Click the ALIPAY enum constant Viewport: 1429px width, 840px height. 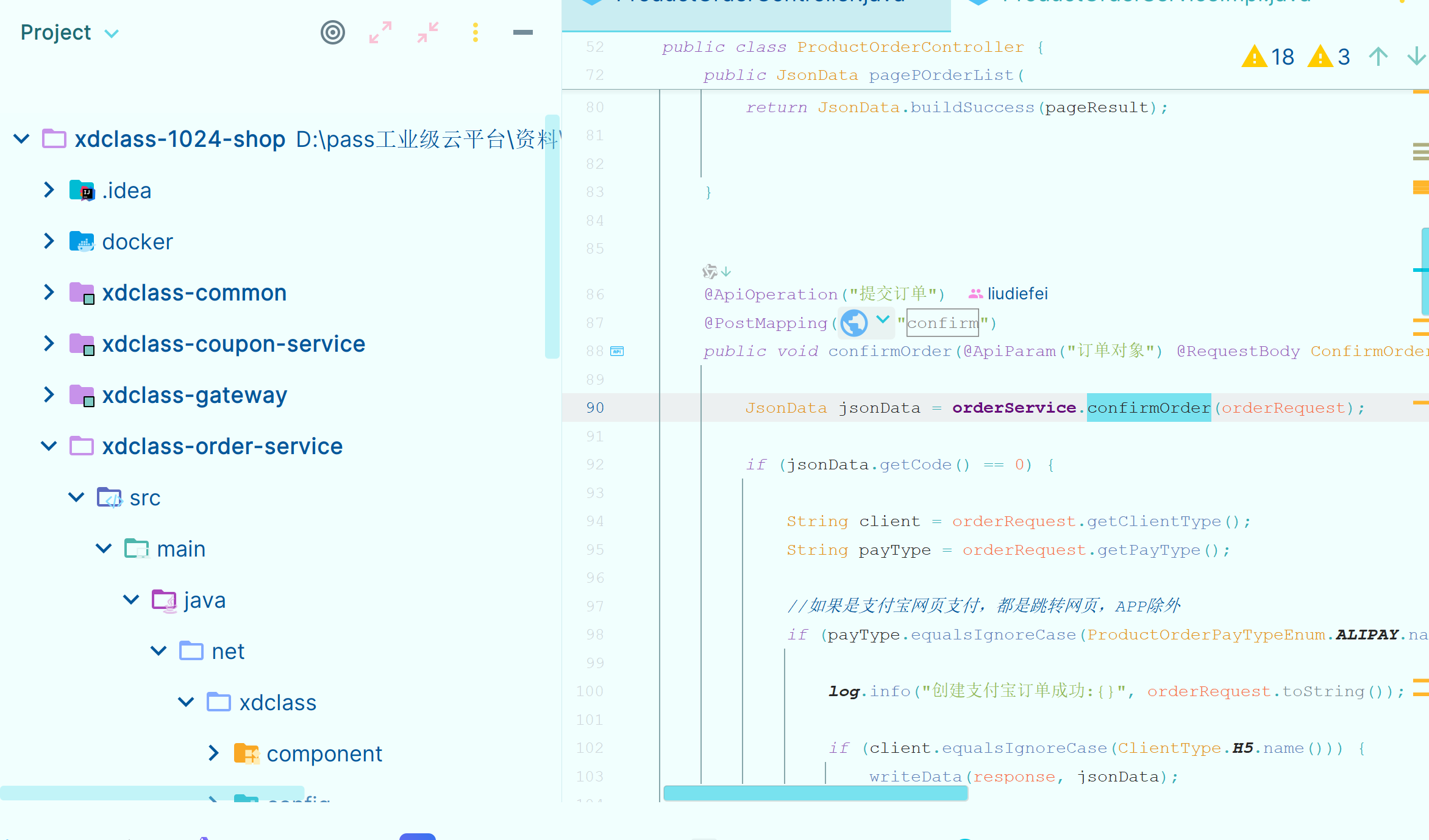pos(1367,635)
